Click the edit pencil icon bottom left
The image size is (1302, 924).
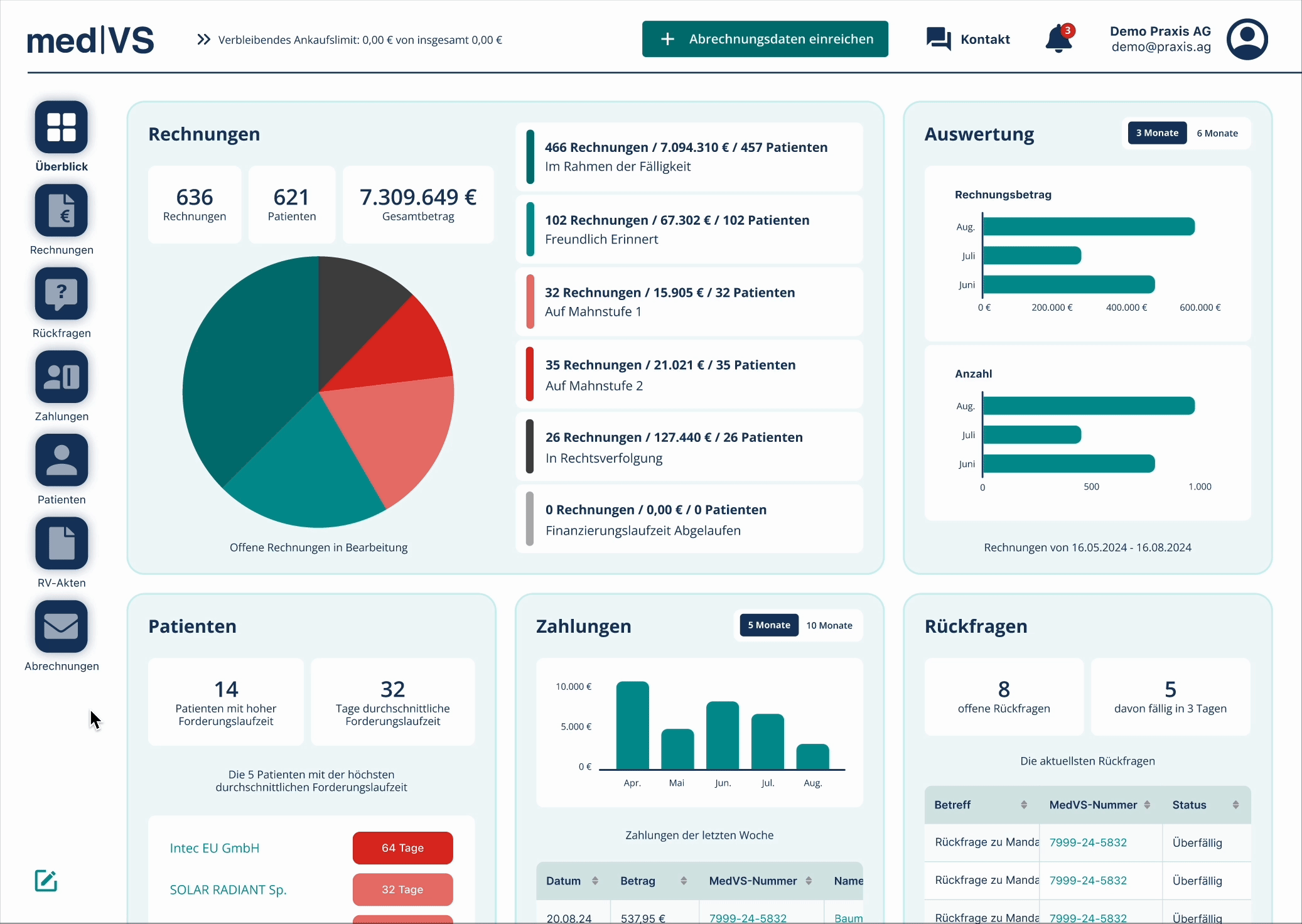46,881
